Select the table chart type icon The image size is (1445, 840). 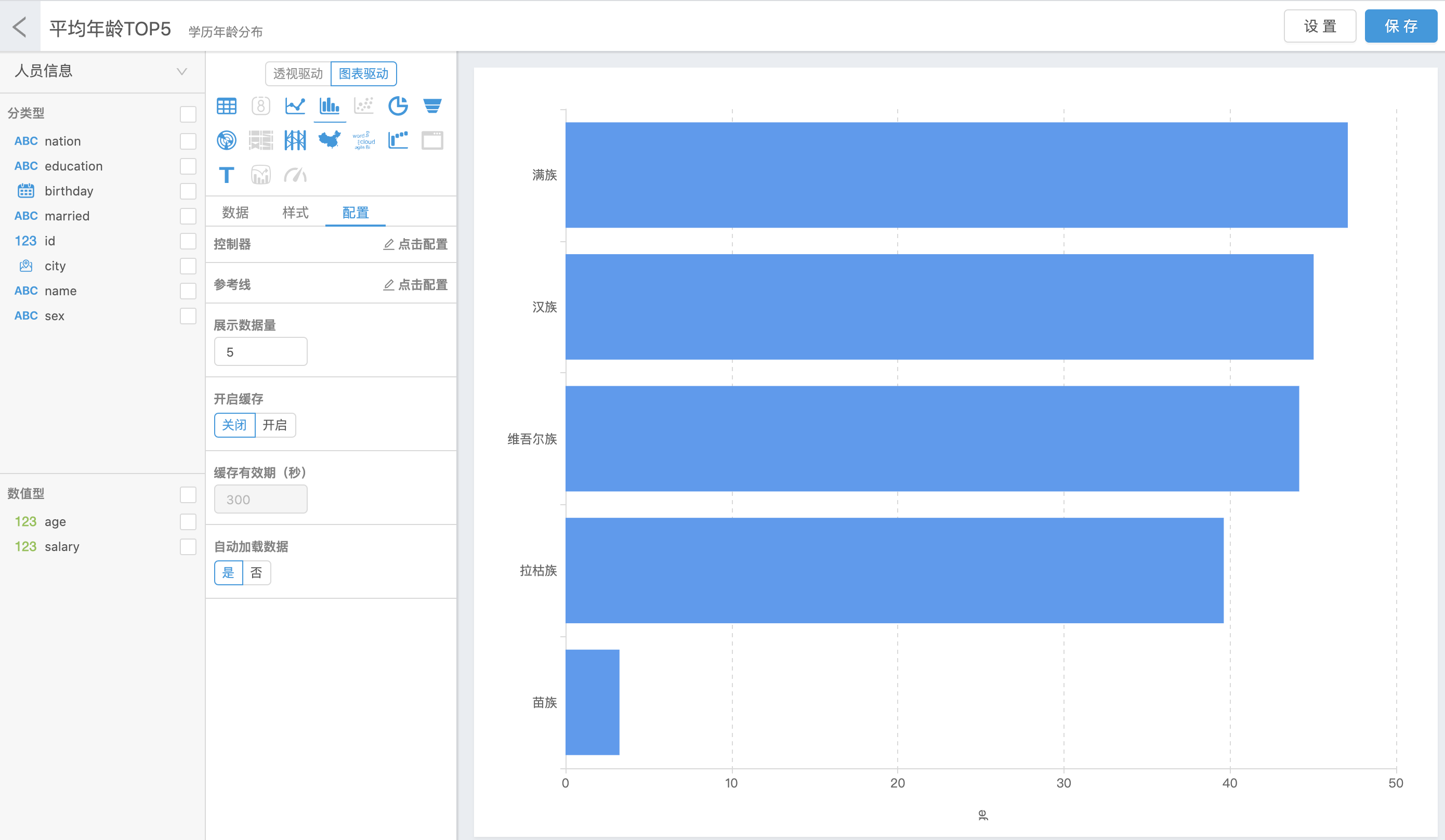[227, 106]
